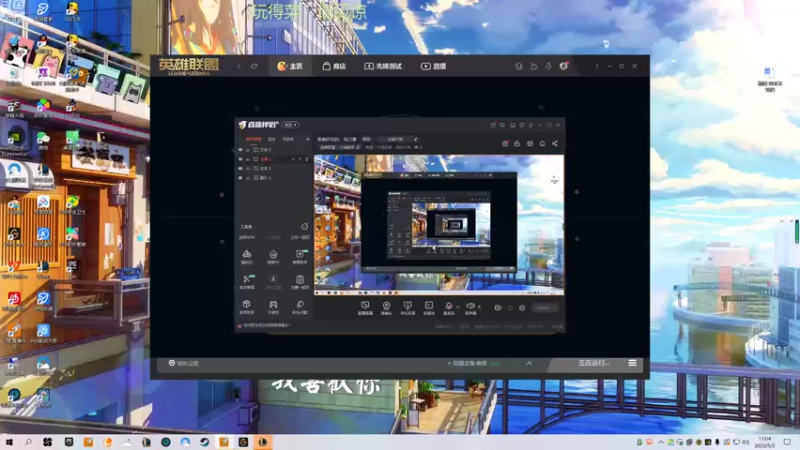Screen dimensions: 800x450
Task: Click the third source icon in bottom bar
Action: 407,308
